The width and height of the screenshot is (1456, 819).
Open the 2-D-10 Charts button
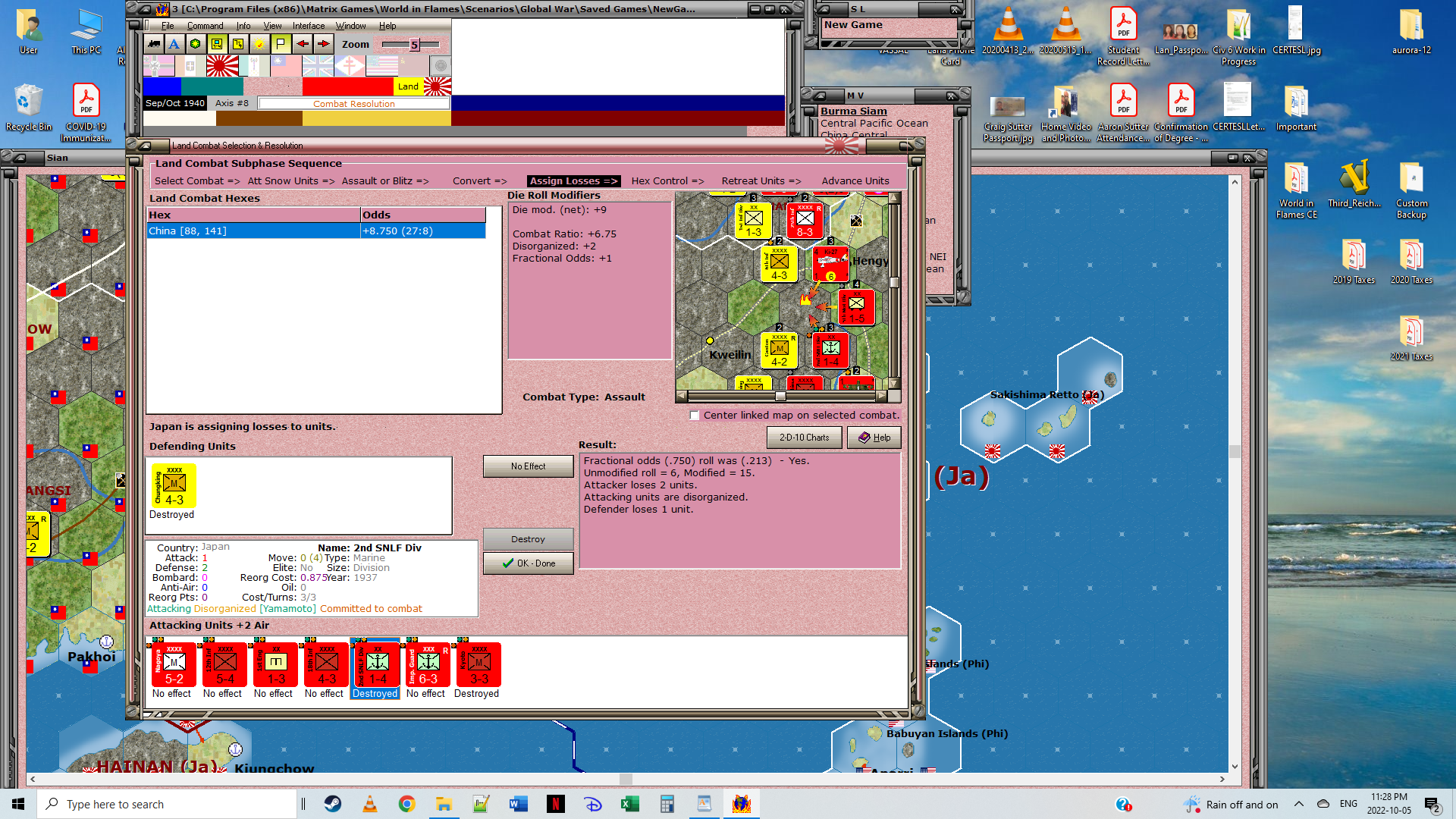[804, 438]
